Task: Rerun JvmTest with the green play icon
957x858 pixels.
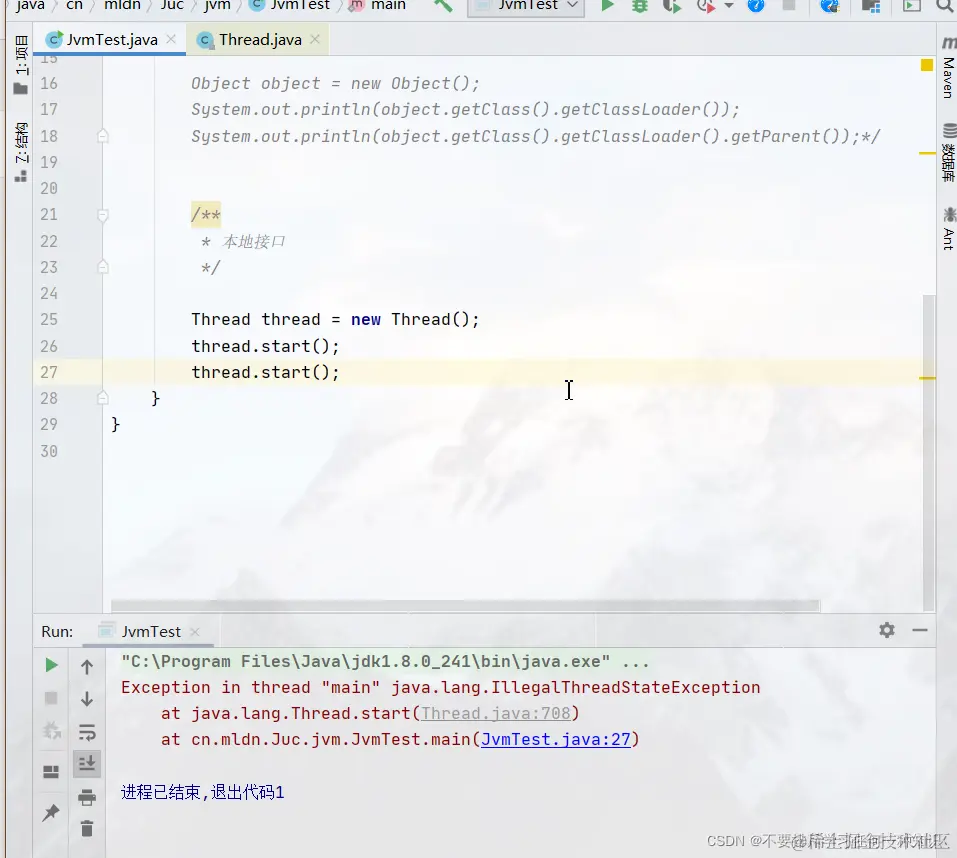Action: pyautogui.click(x=51, y=665)
